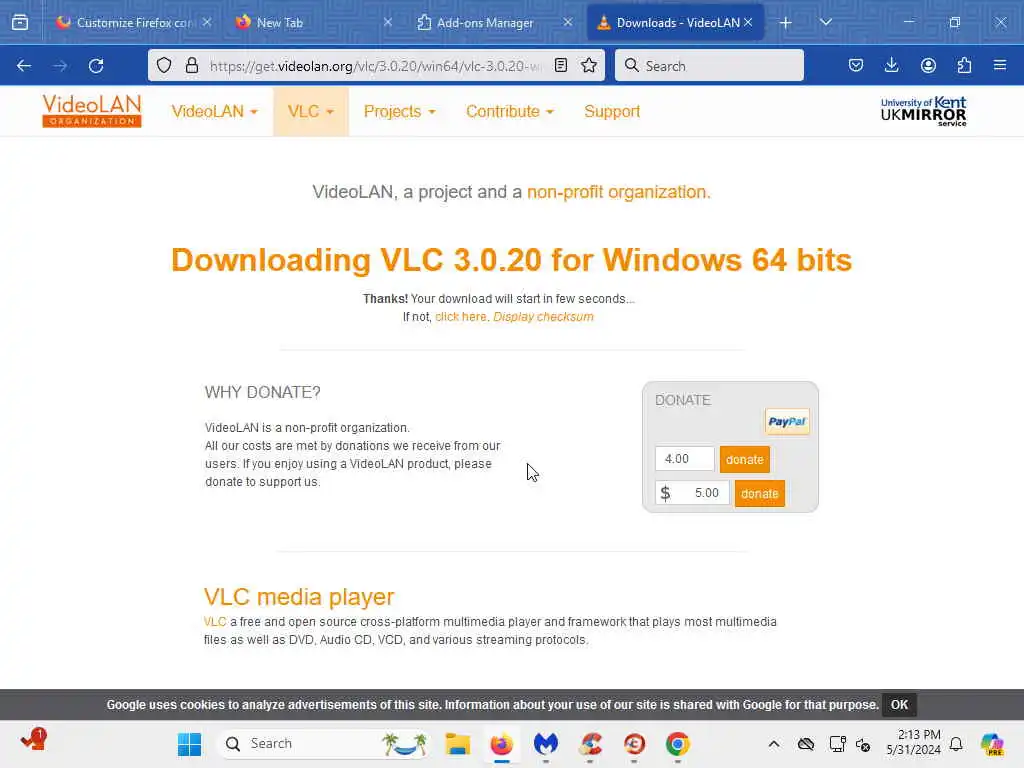This screenshot has width=1024, height=768.
Task: Open volume muted icon in tray
Action: coord(863,744)
